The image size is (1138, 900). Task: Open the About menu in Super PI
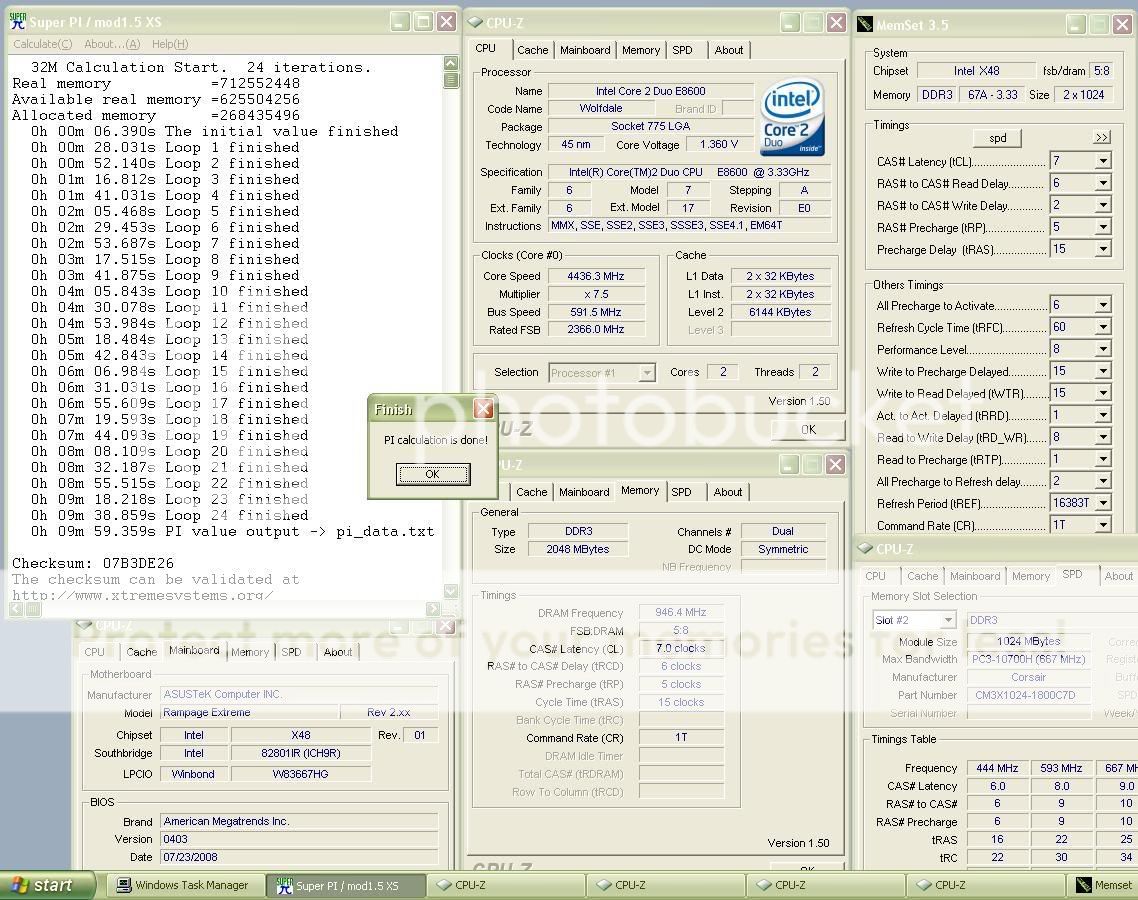pyautogui.click(x=112, y=44)
